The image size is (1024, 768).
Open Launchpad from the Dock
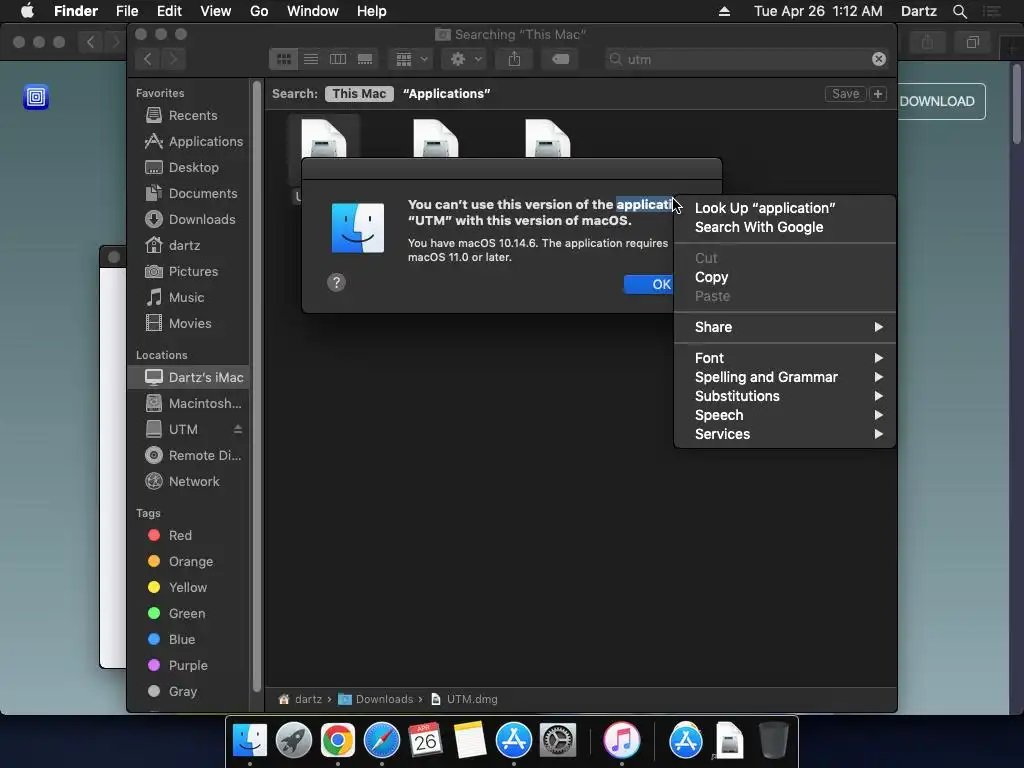(293, 741)
